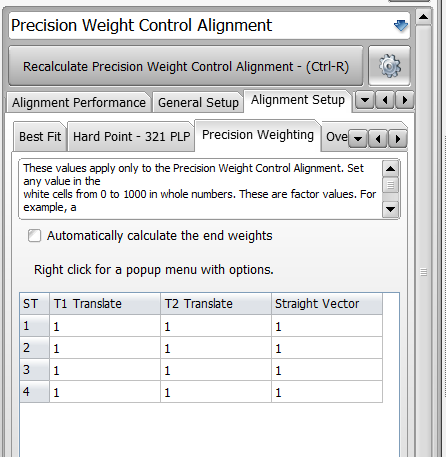
Task: Click inner tab row left arrow
Action: point(378,138)
